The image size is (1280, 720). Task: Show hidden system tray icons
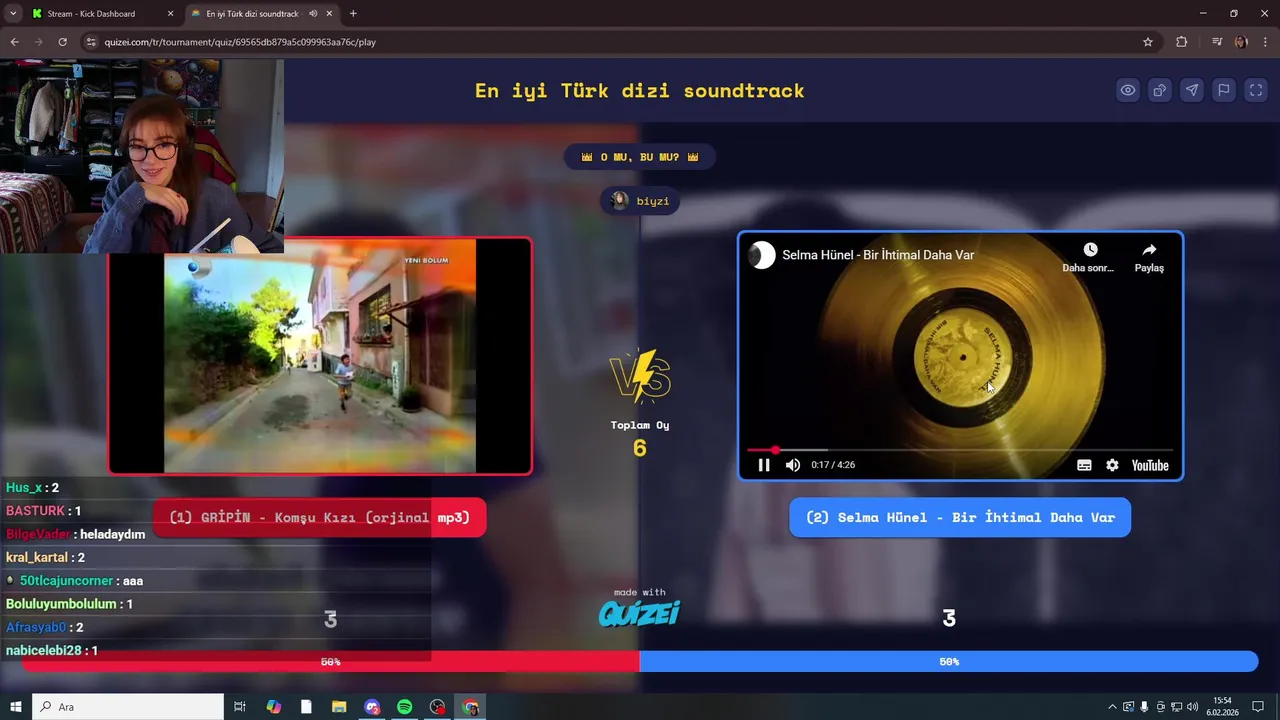click(x=1112, y=707)
